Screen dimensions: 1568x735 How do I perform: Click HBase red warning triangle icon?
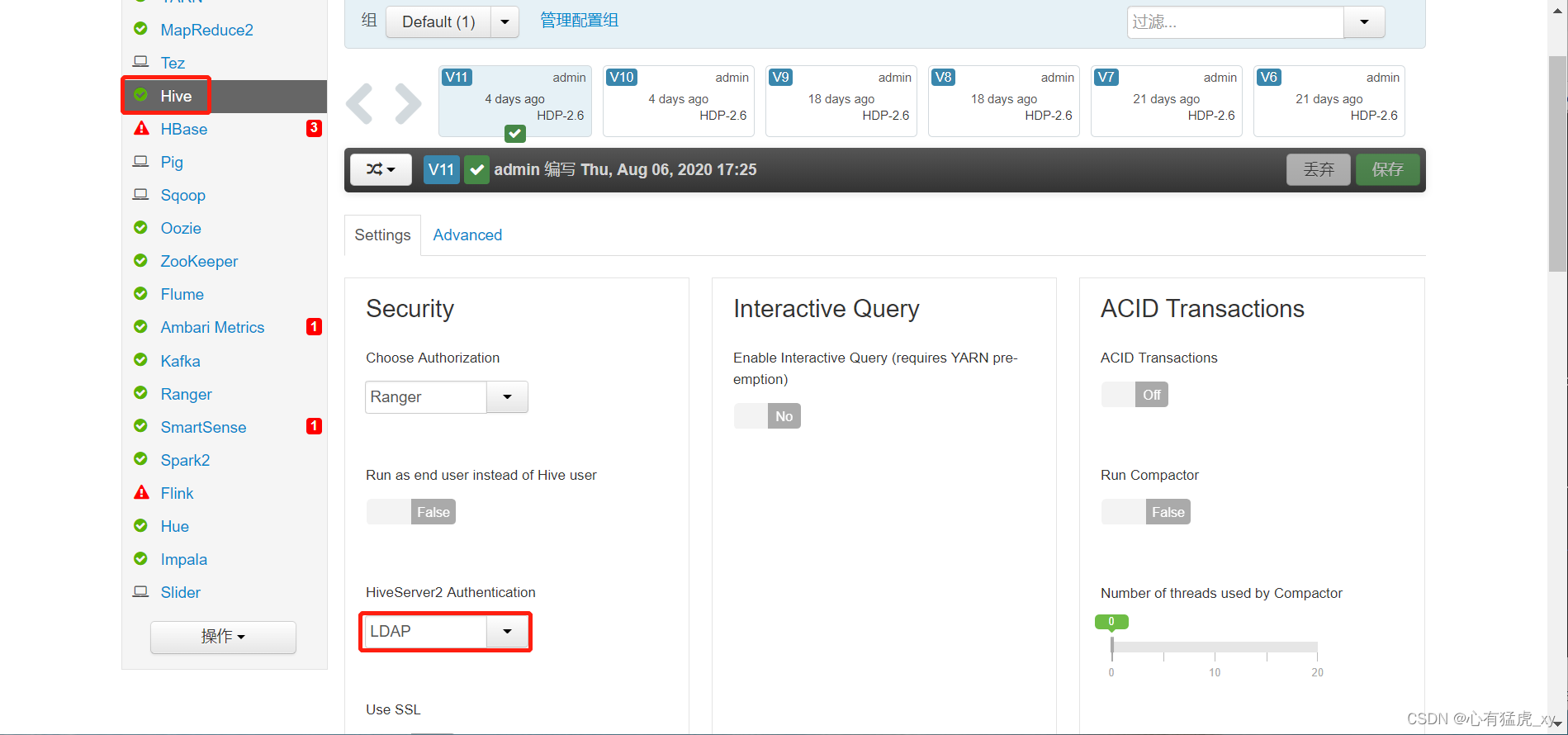tap(141, 128)
